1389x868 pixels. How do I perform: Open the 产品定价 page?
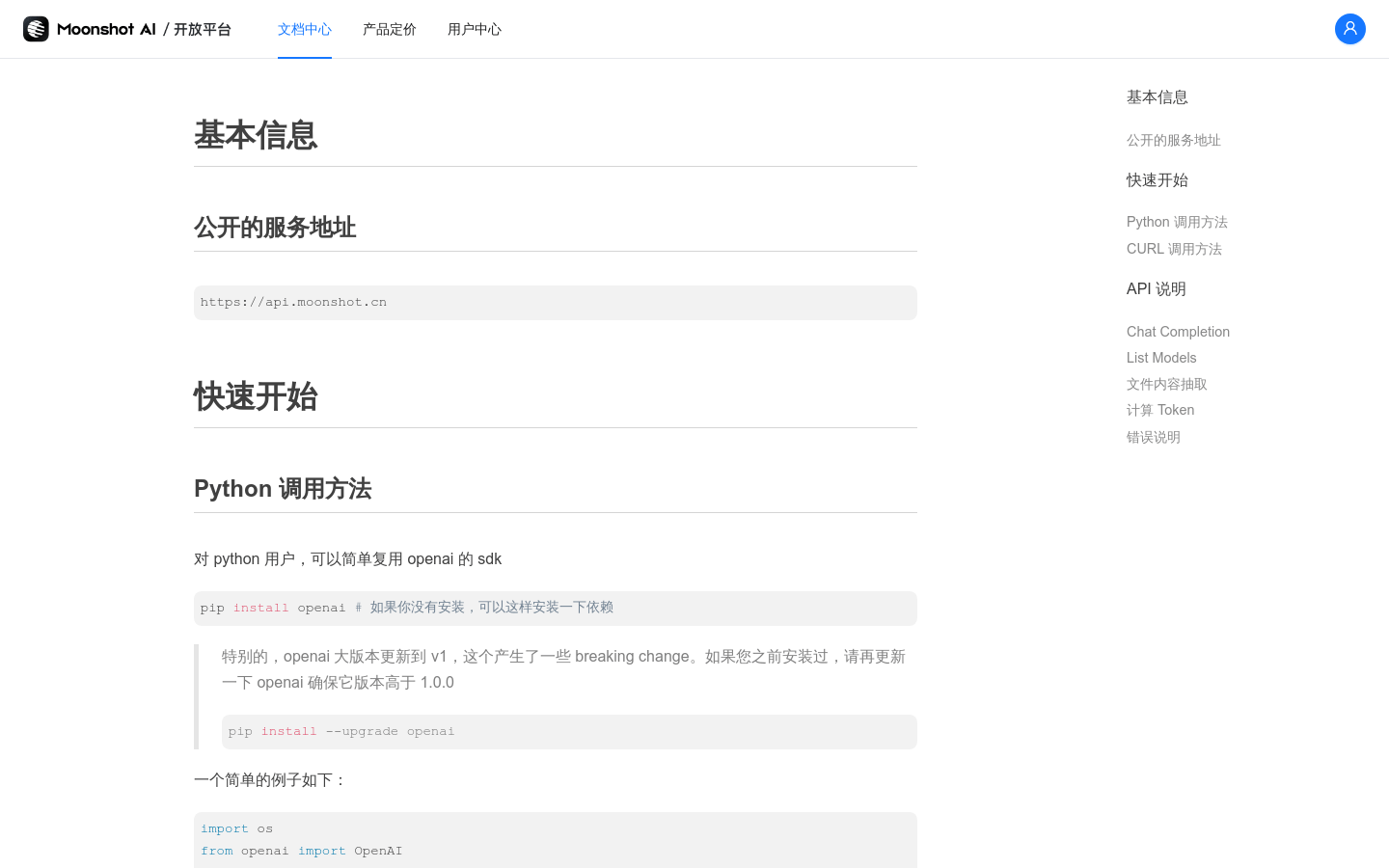coord(389,29)
